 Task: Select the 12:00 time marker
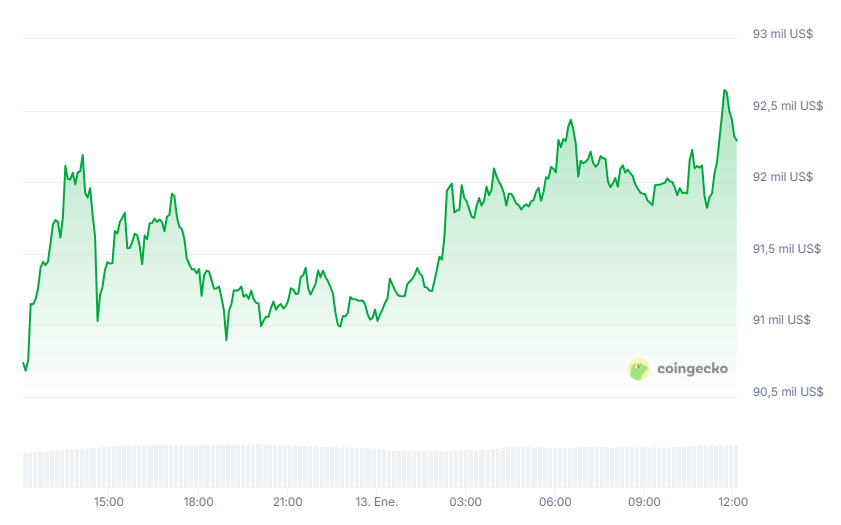[733, 501]
